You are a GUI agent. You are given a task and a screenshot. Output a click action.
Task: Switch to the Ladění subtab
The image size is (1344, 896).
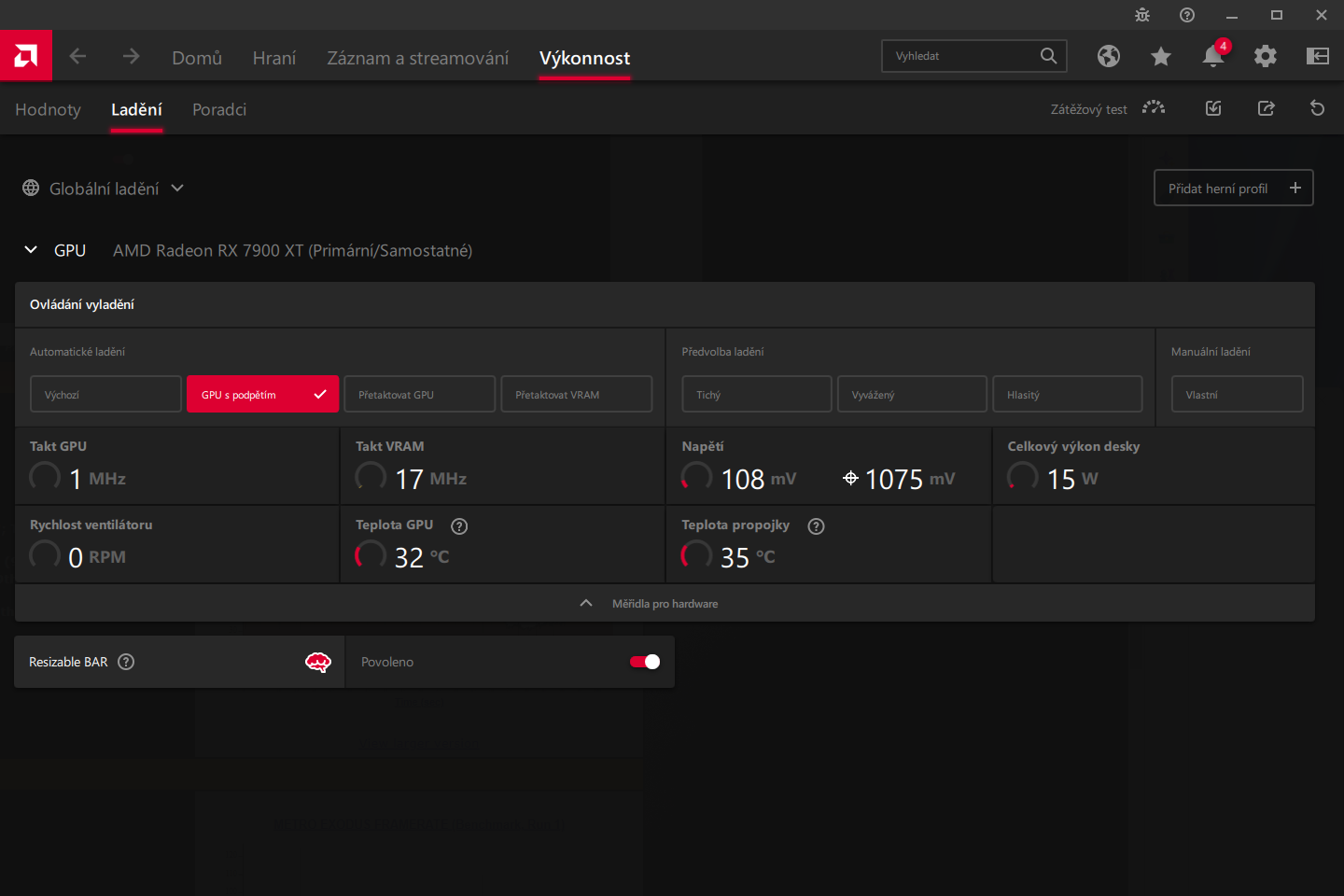(136, 109)
